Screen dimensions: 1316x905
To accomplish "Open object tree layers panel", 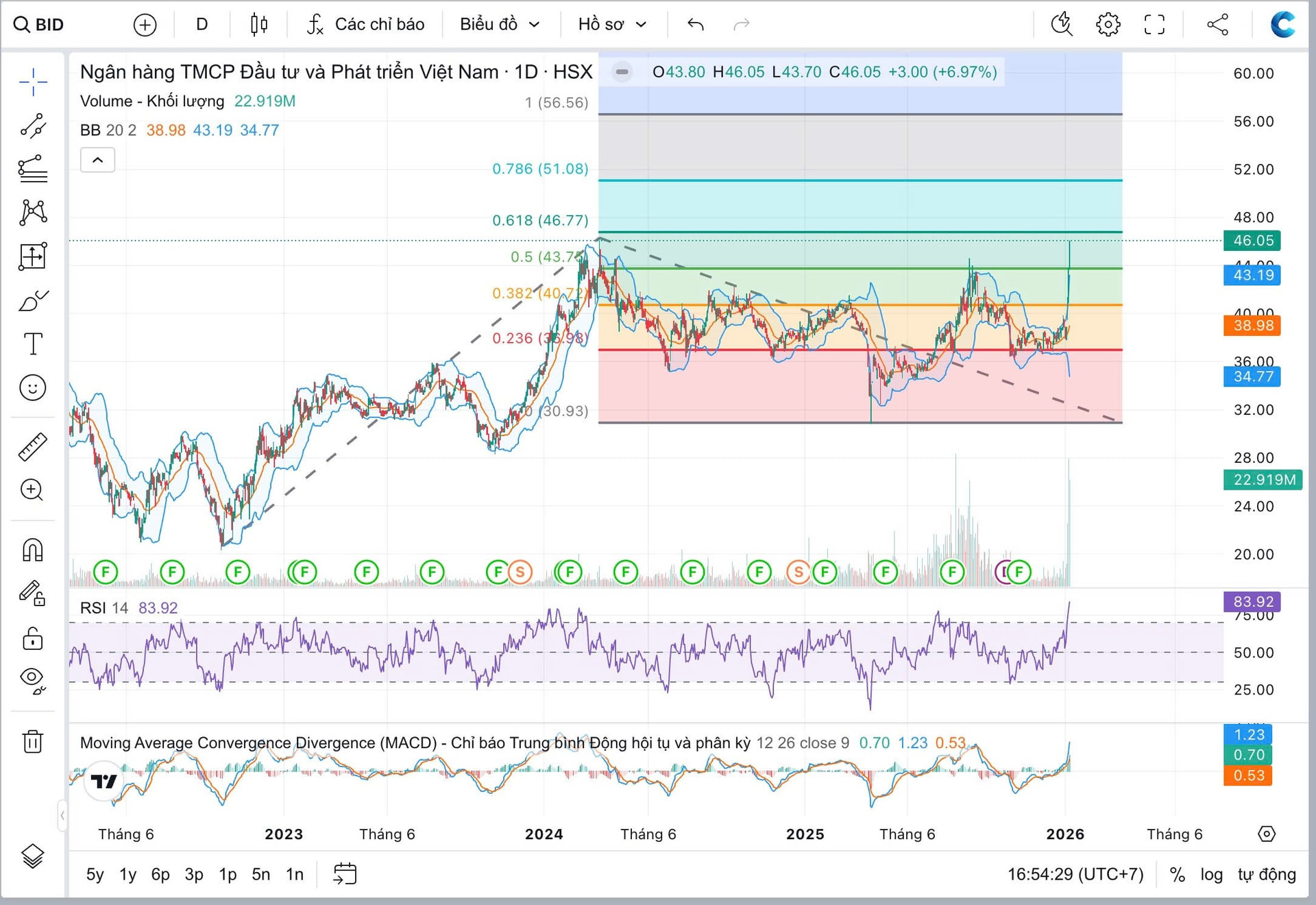I will 33,856.
